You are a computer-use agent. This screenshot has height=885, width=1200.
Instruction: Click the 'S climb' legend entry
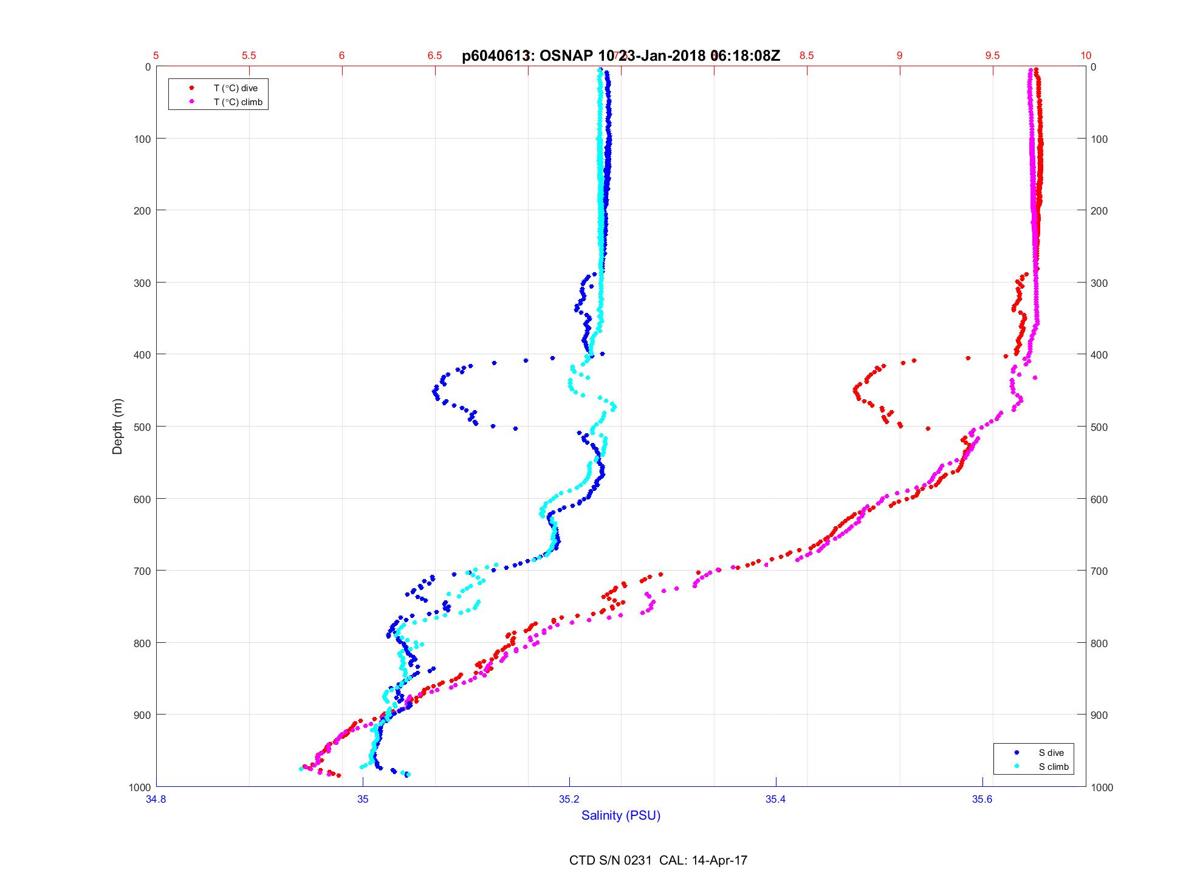tap(1054, 766)
